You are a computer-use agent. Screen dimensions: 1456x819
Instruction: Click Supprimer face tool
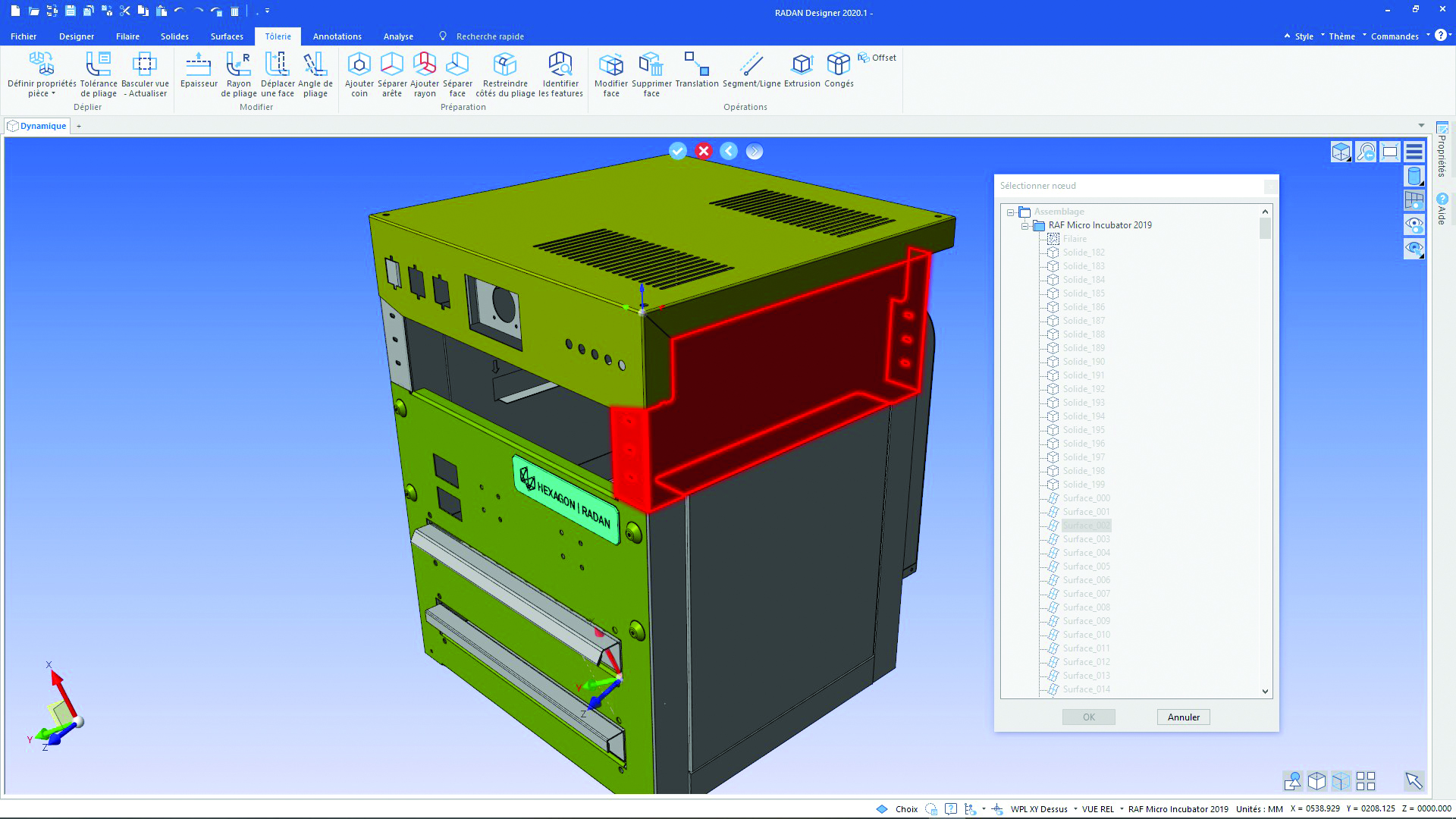(651, 74)
